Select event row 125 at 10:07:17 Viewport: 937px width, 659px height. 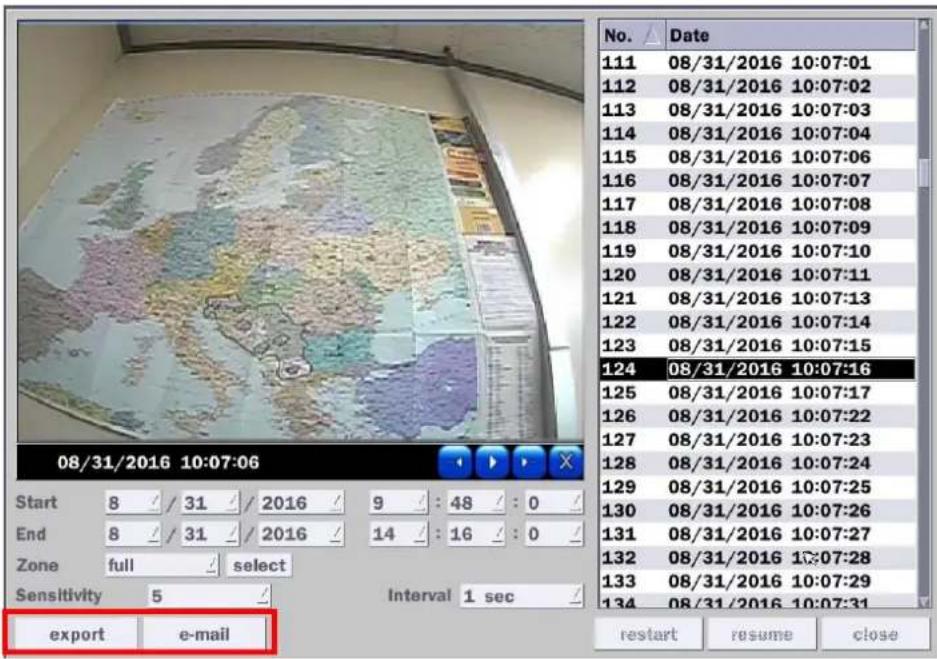click(x=758, y=393)
